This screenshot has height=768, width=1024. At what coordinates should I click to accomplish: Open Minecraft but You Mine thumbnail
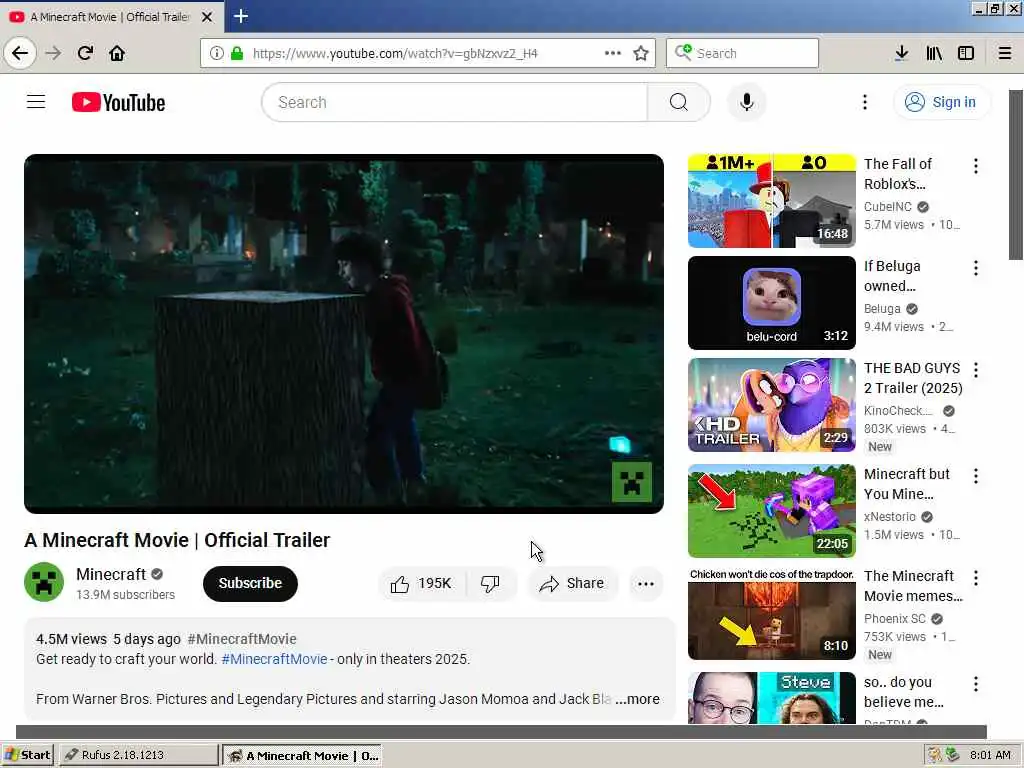(771, 511)
